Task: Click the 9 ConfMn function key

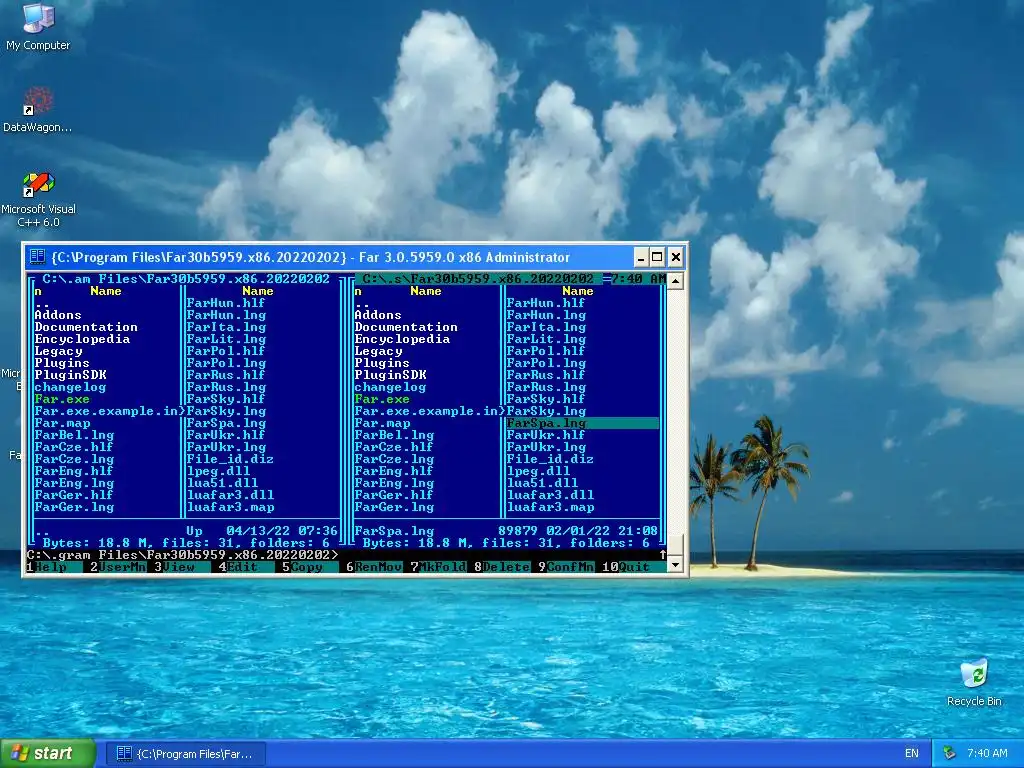Action: 566,567
